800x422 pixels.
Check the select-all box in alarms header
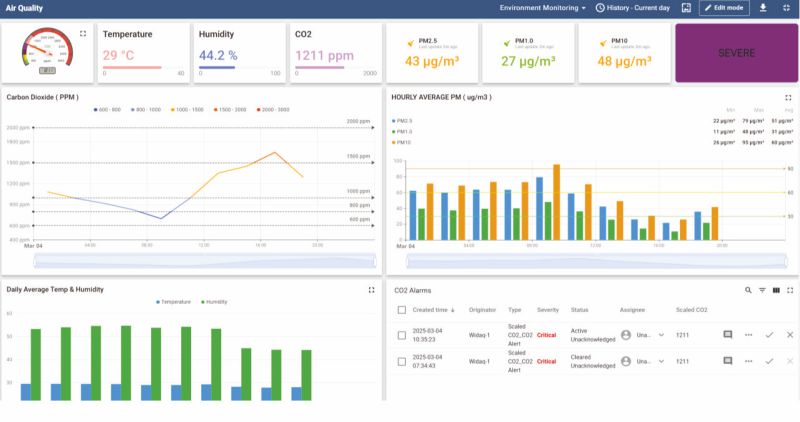[402, 310]
